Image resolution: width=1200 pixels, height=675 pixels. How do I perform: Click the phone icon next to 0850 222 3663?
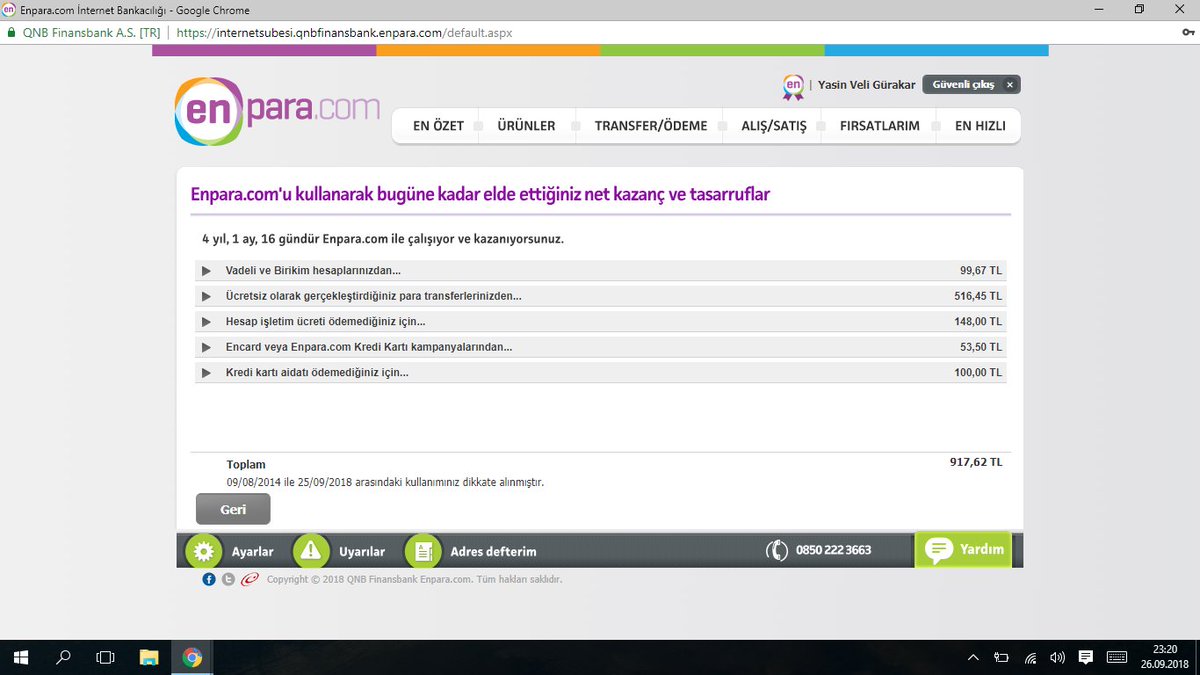777,551
